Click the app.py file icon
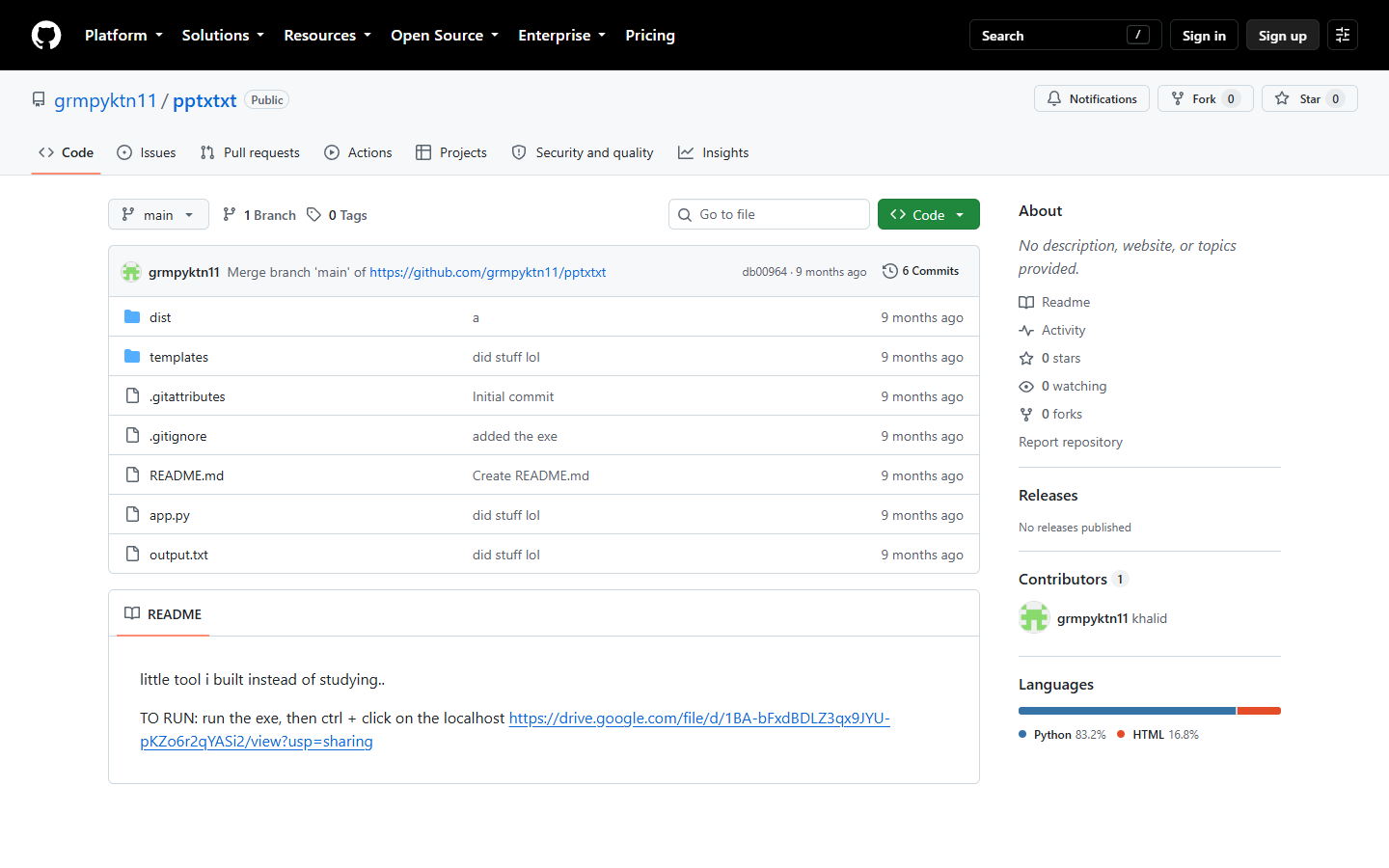This screenshot has width=1389, height=868. coord(132,515)
